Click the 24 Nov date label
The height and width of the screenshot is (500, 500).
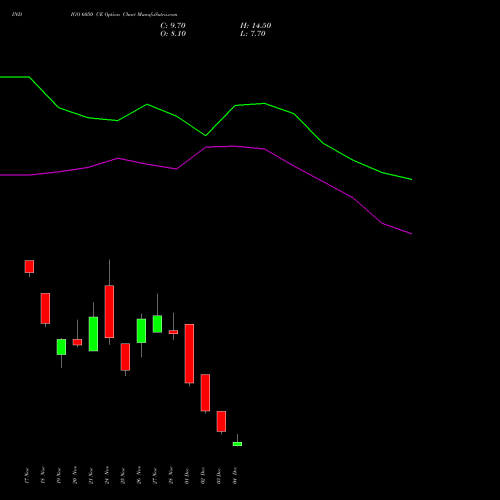click(107, 475)
